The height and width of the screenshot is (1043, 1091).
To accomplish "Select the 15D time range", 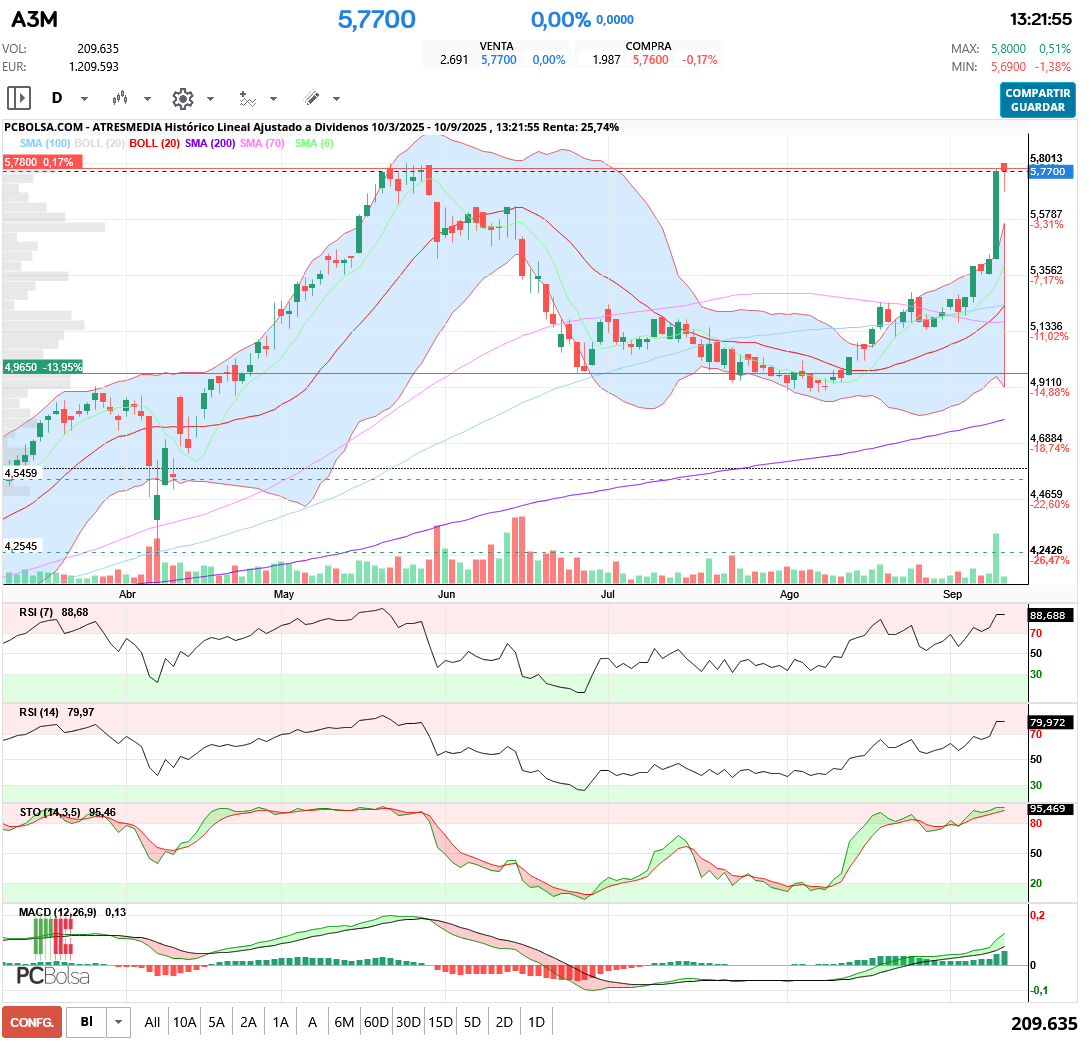I will tap(440, 1022).
